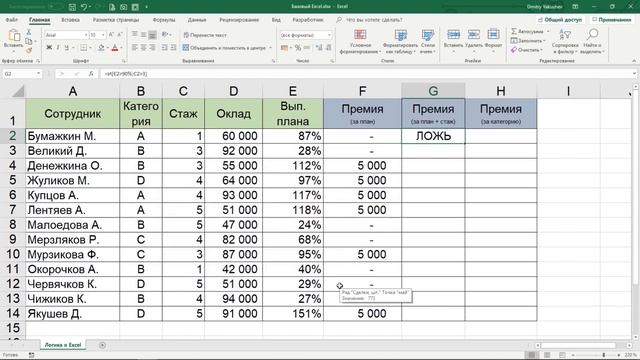
Task: Add a new sheet with the plus button
Action: pyautogui.click(x=102, y=345)
